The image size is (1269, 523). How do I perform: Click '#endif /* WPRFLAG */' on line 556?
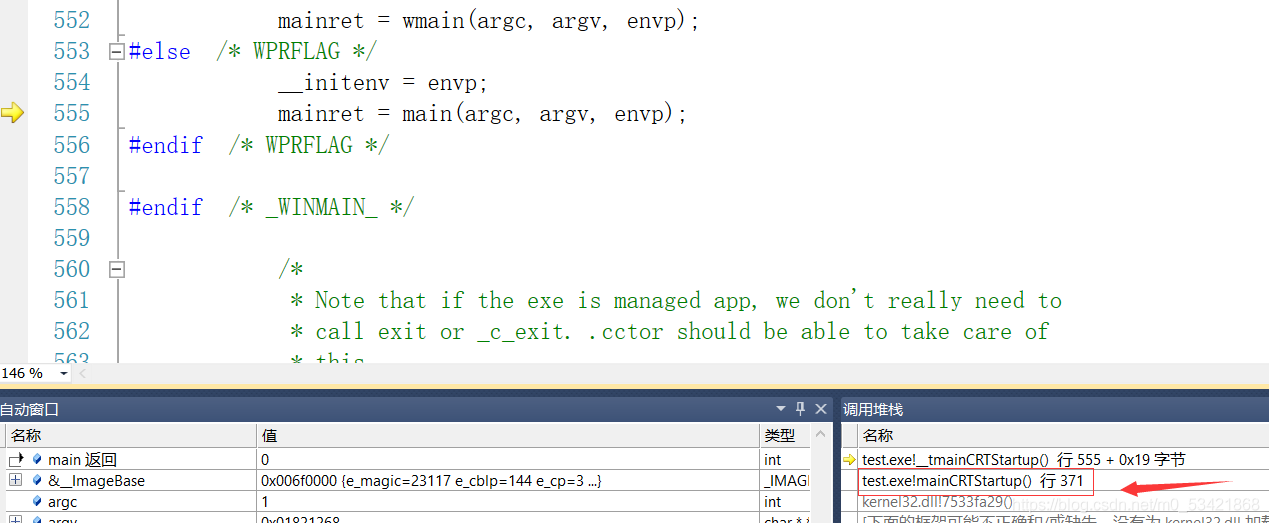pyautogui.click(x=259, y=145)
